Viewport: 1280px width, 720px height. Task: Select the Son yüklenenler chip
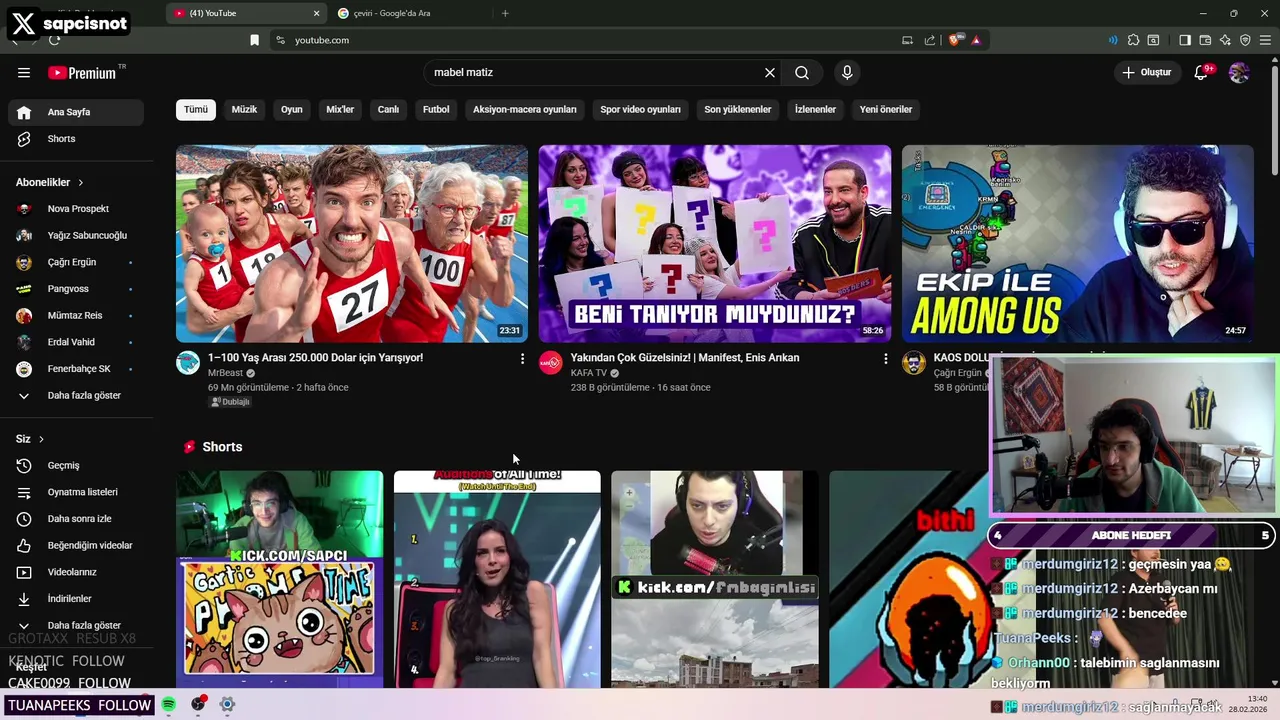pyautogui.click(x=738, y=110)
